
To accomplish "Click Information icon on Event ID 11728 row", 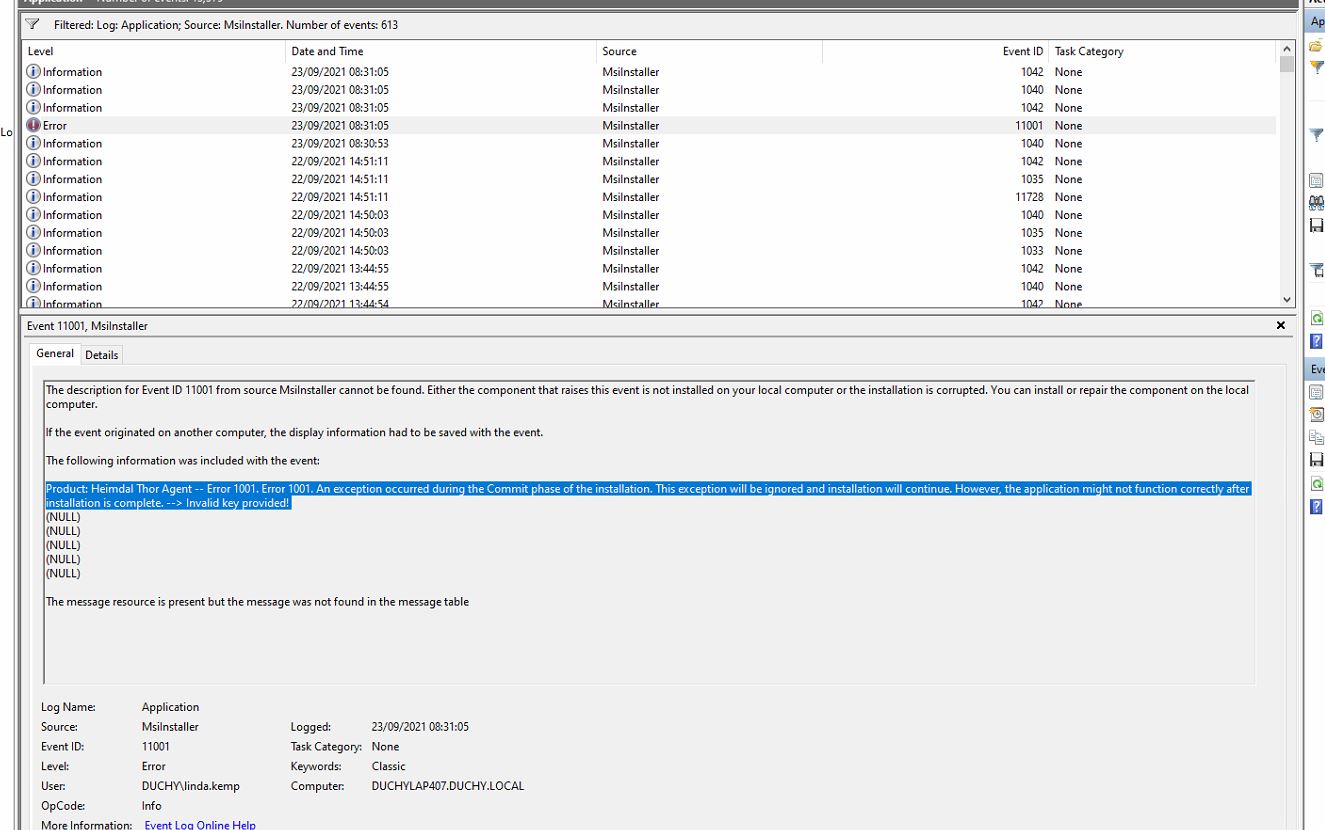I will [x=33, y=197].
